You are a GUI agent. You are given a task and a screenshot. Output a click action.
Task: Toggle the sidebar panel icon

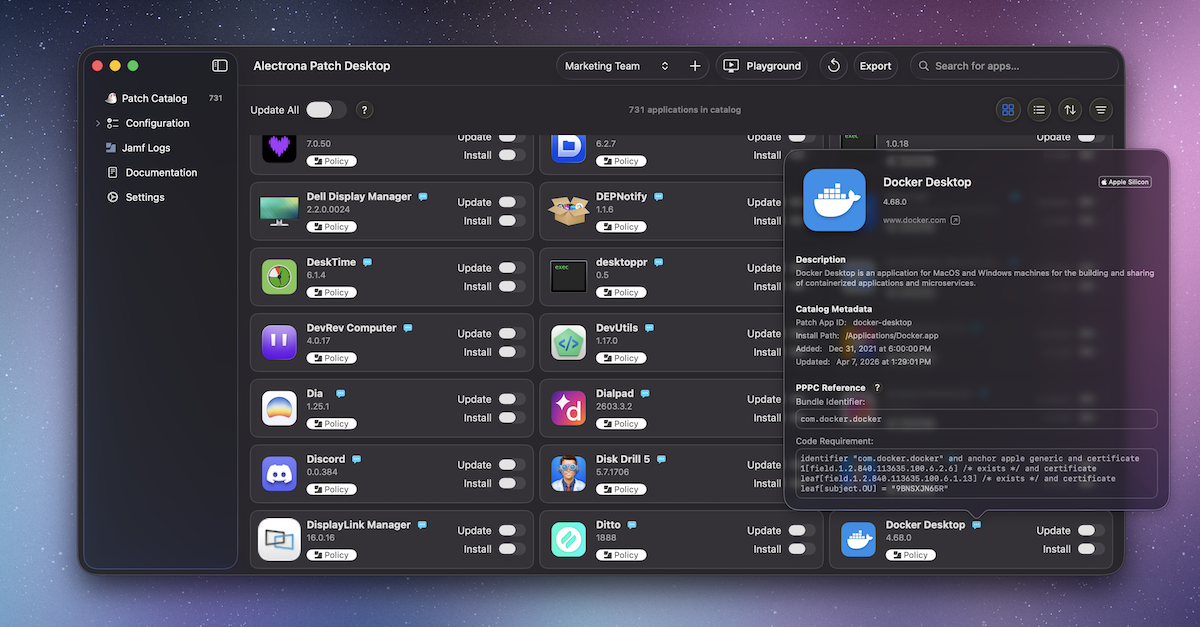220,65
